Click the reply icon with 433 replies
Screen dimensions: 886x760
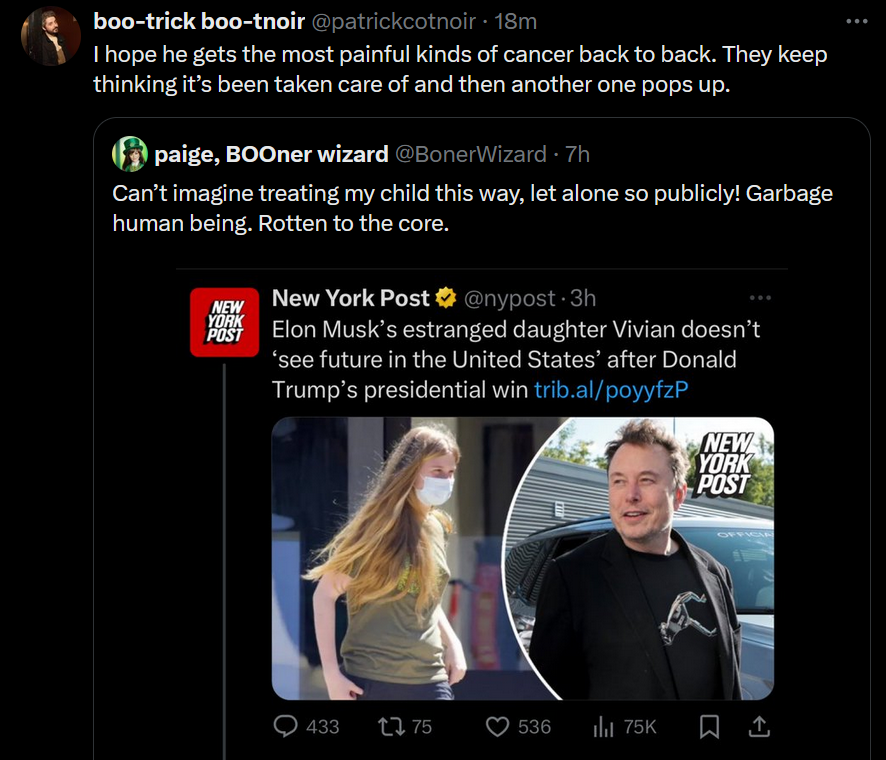pos(288,727)
